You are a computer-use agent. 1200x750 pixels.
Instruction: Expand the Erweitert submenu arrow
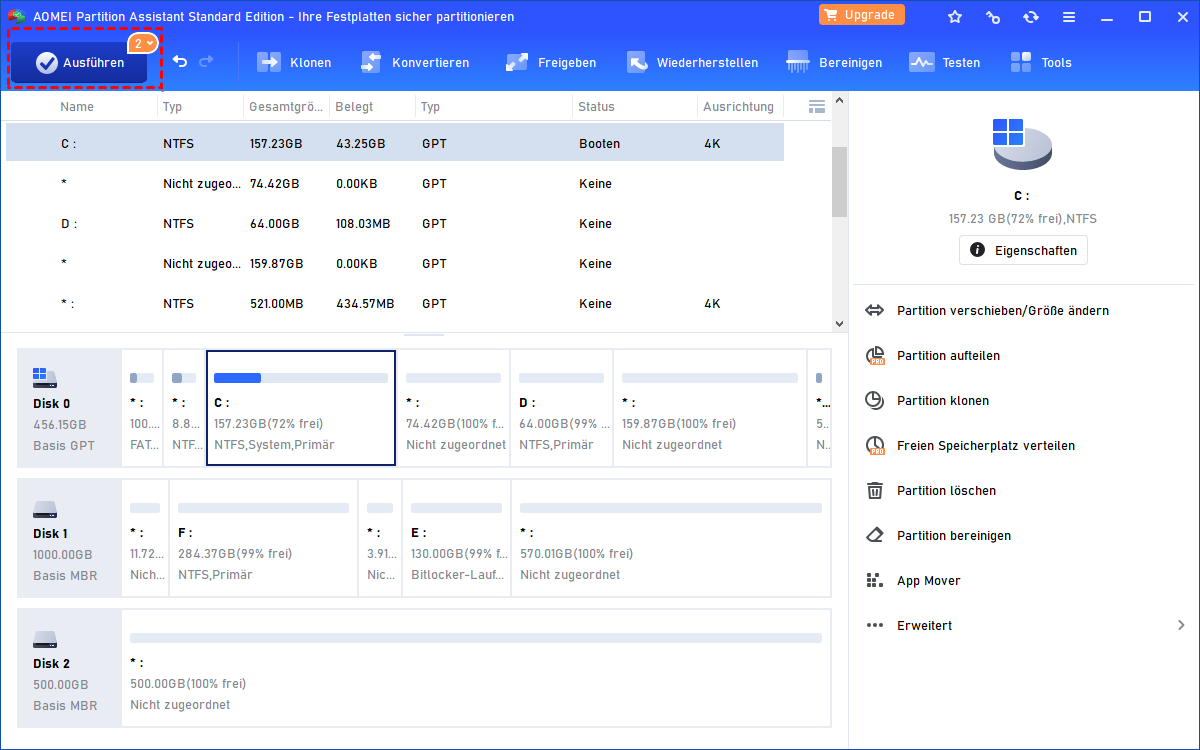[1181, 625]
